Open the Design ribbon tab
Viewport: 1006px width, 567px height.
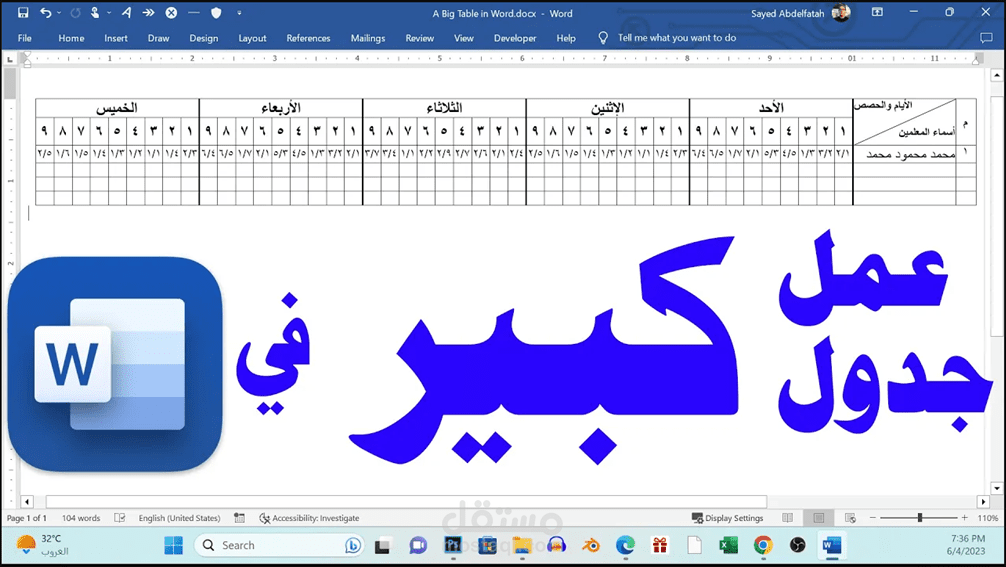204,38
